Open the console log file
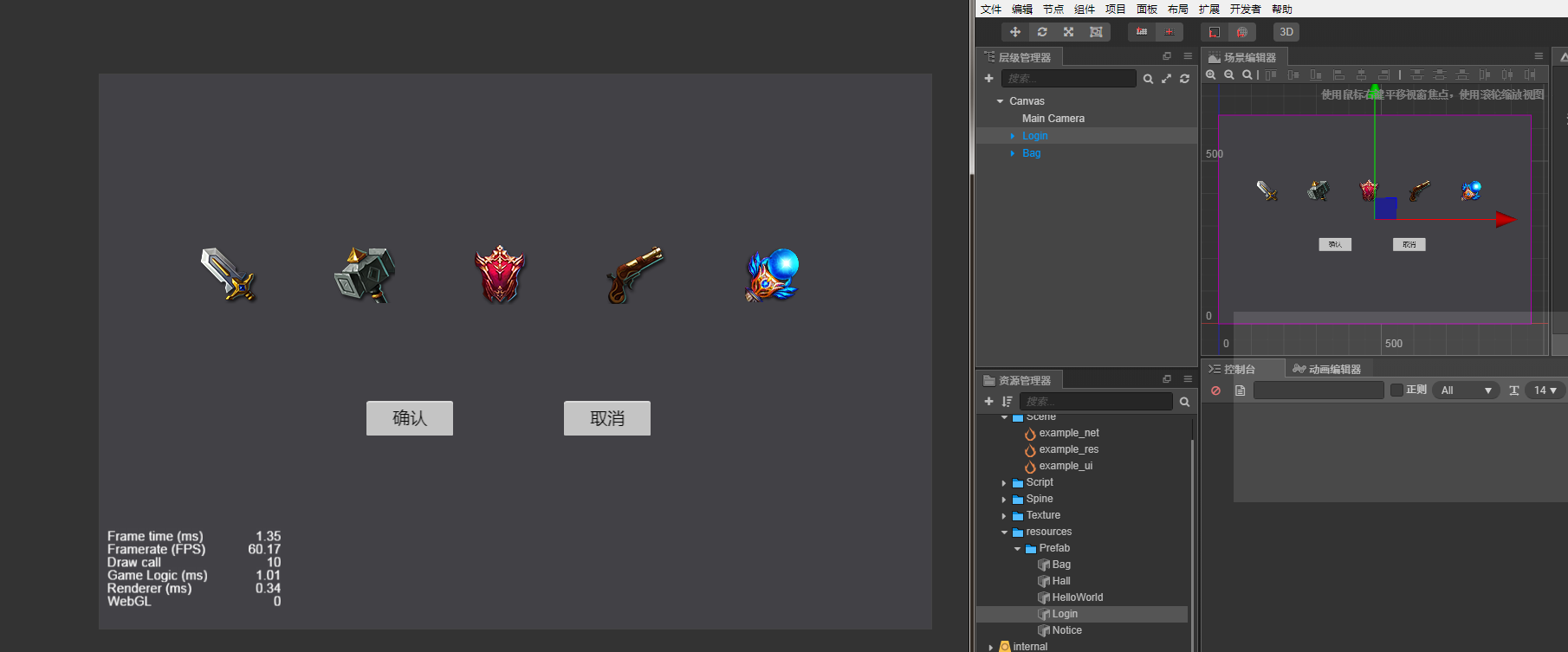The width and height of the screenshot is (1568, 652). click(x=1240, y=391)
